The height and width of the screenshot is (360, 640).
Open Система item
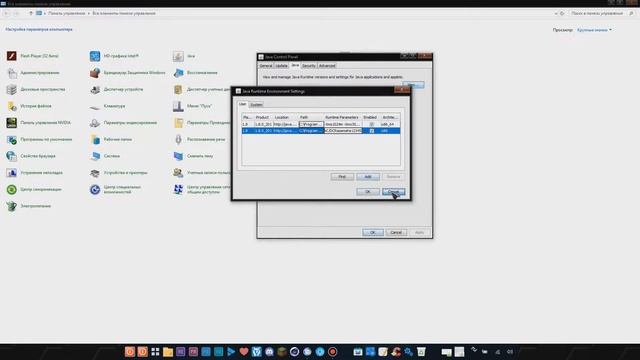105,156
